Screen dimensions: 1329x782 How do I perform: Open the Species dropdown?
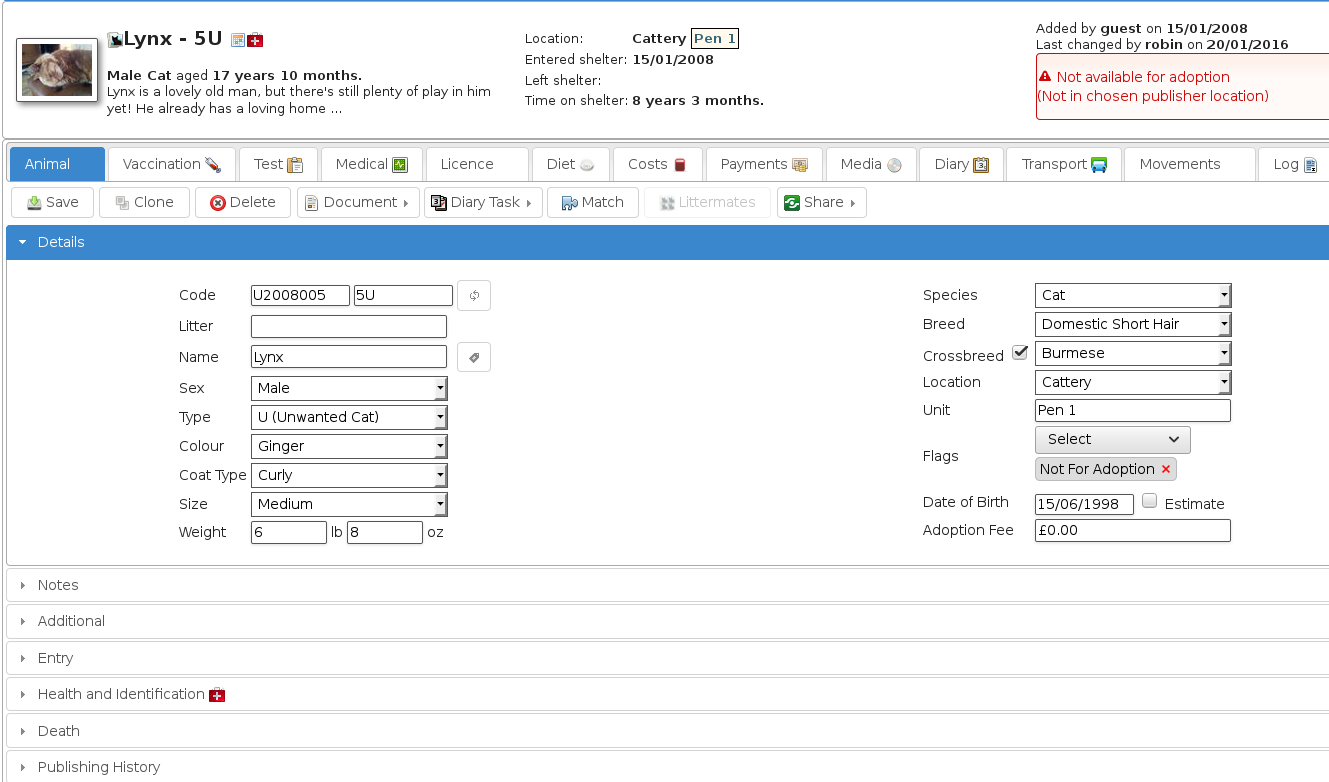click(1132, 295)
